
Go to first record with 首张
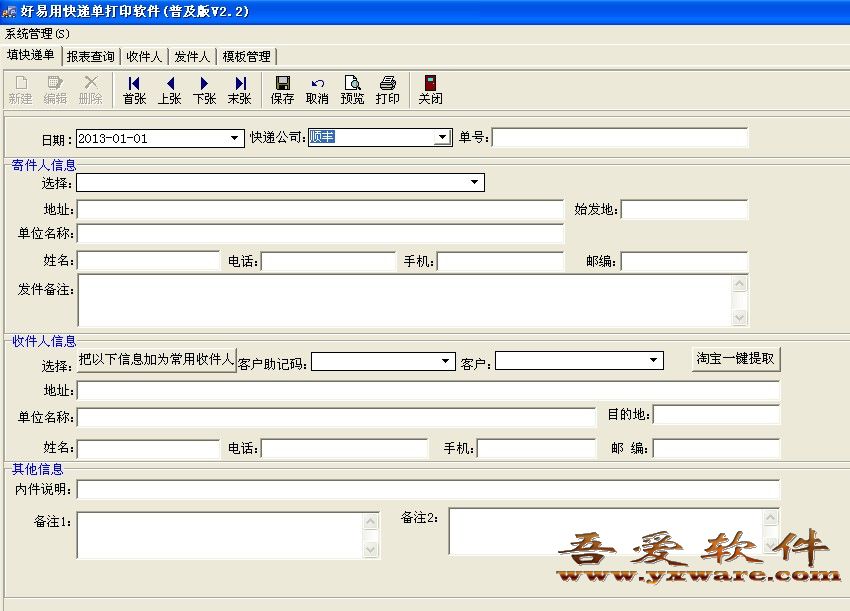(x=134, y=89)
